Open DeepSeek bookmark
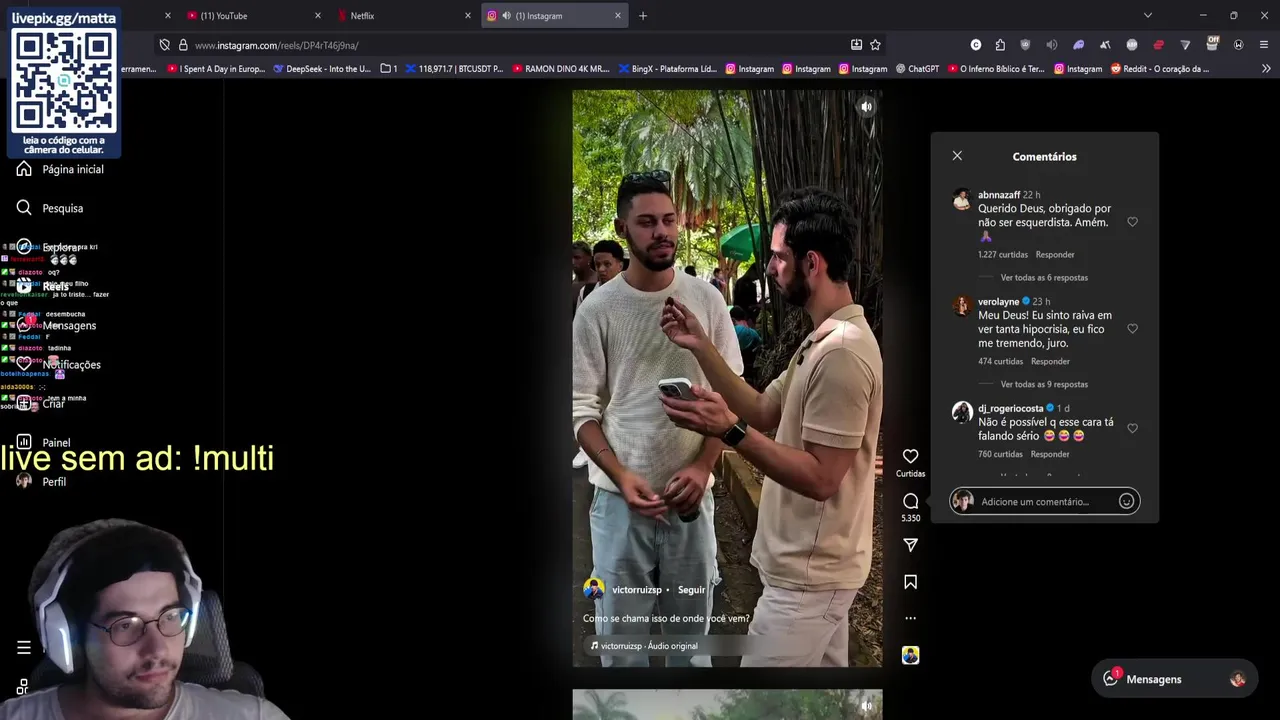Screen dimensions: 1280x720 (322, 69)
